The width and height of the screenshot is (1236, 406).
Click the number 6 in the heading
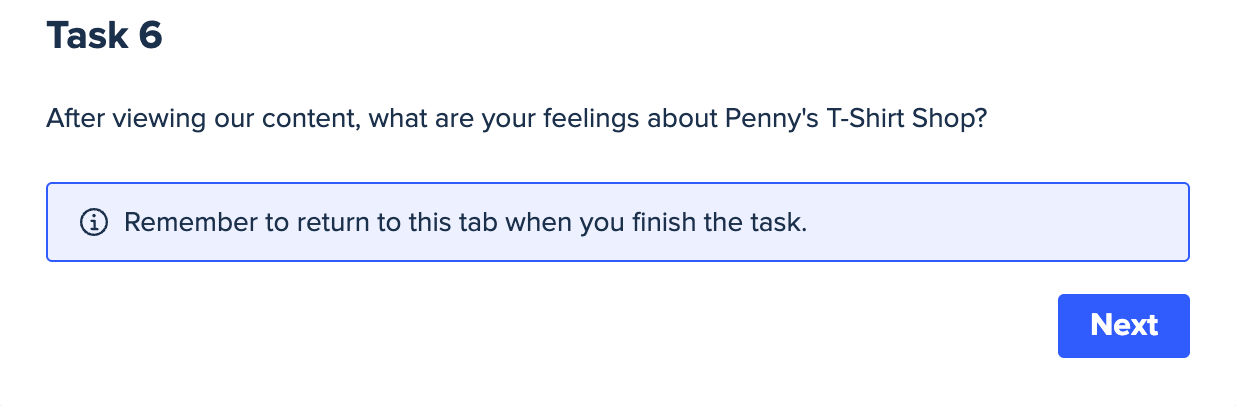click(x=150, y=36)
